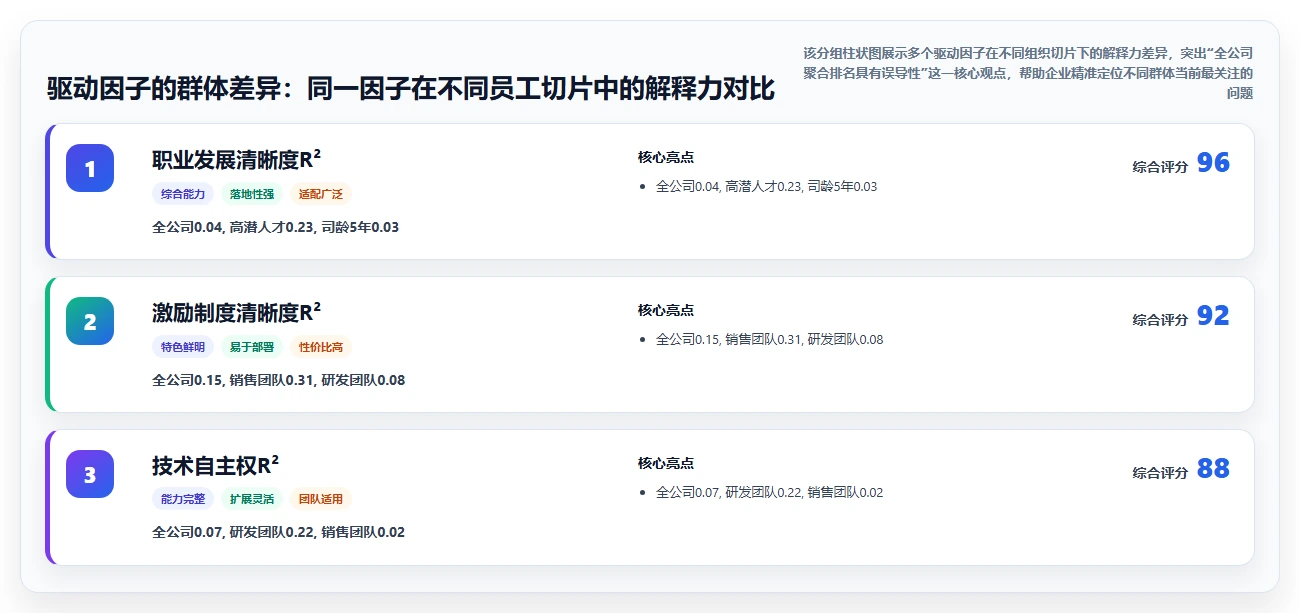
Task: Click the 特色鲜明 tag
Action: pos(183,347)
